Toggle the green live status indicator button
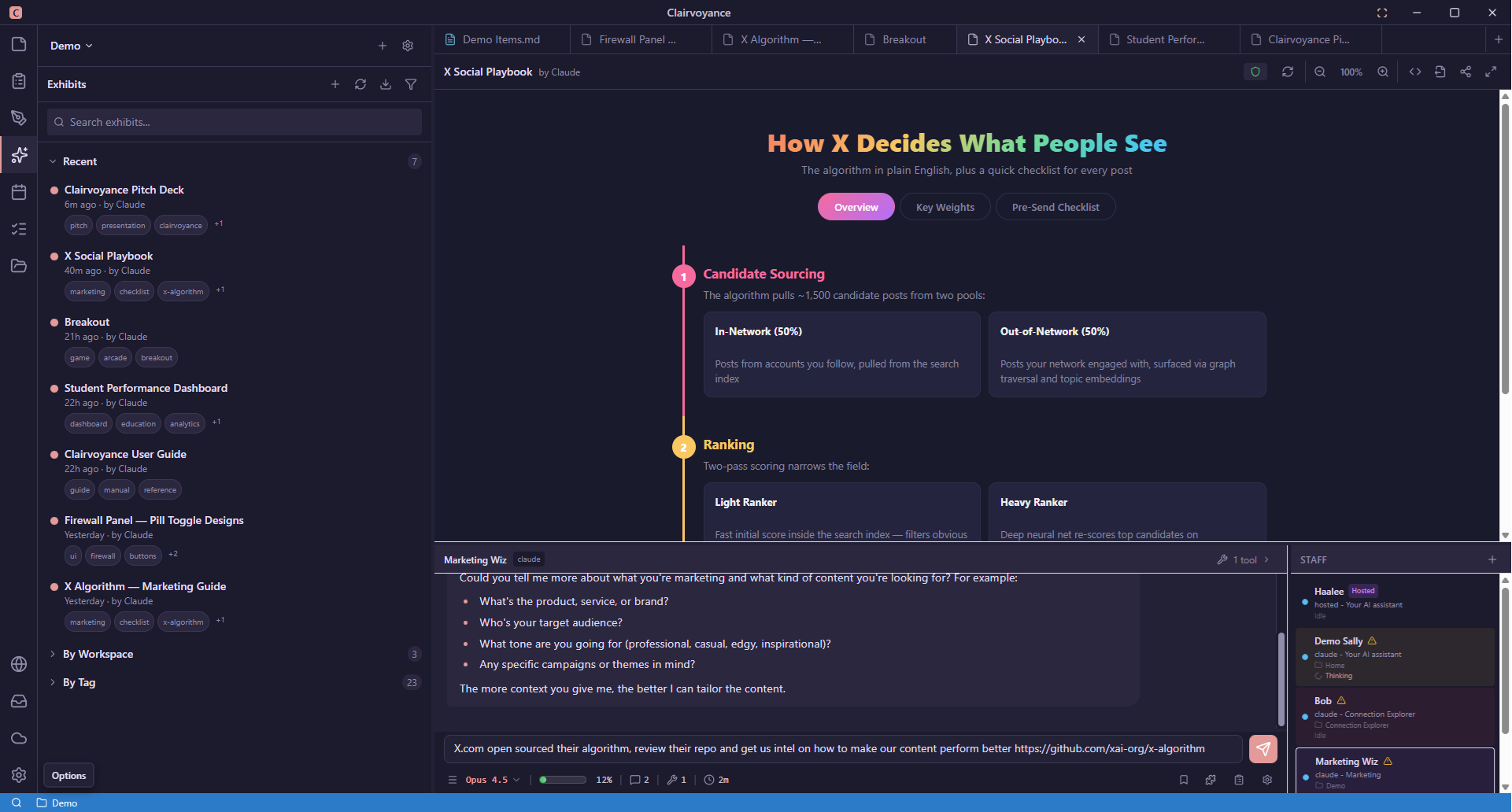The width and height of the screenshot is (1512, 812). tap(1255, 72)
